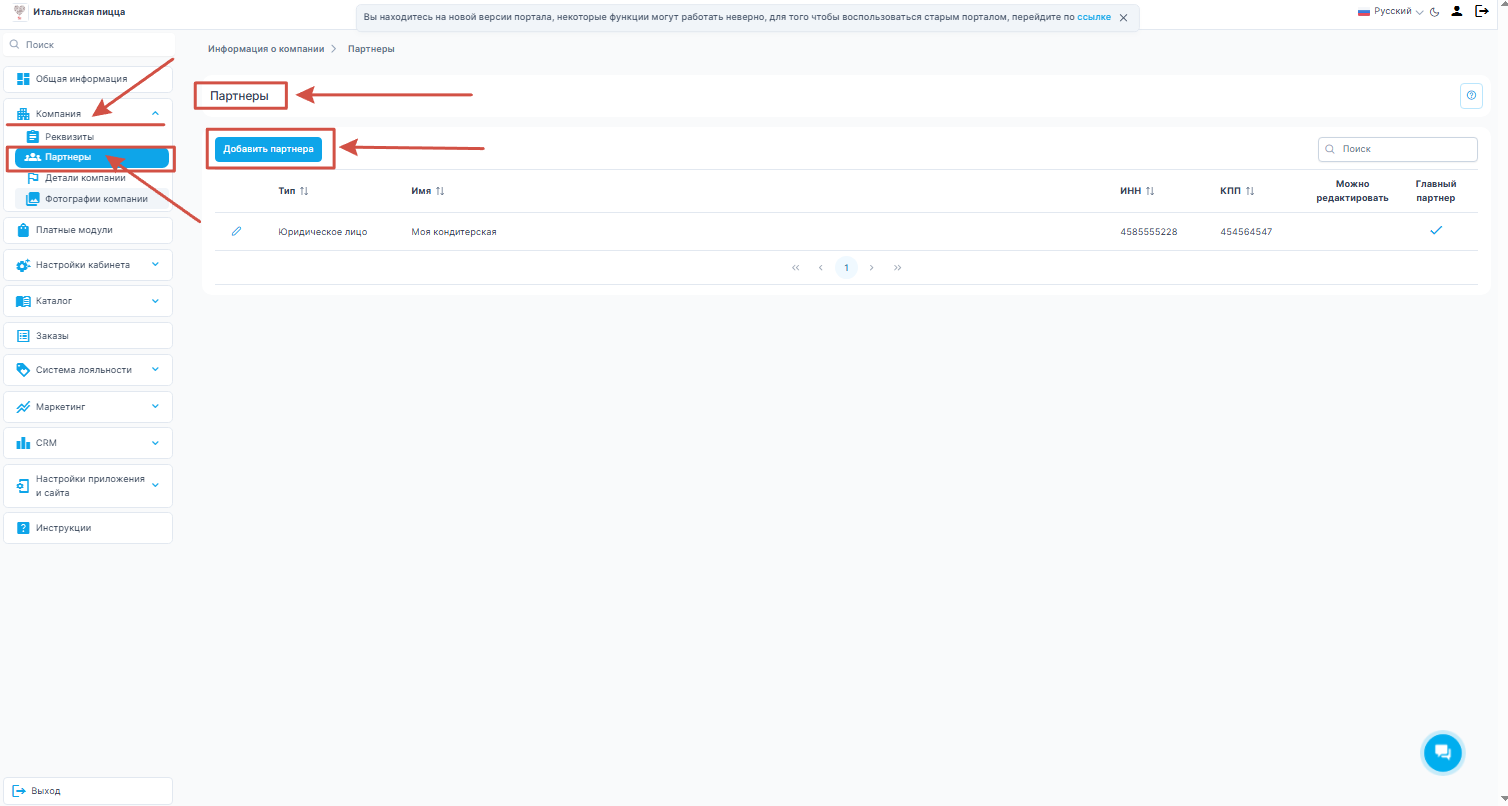Click the Добавить партнера button

pos(268,149)
